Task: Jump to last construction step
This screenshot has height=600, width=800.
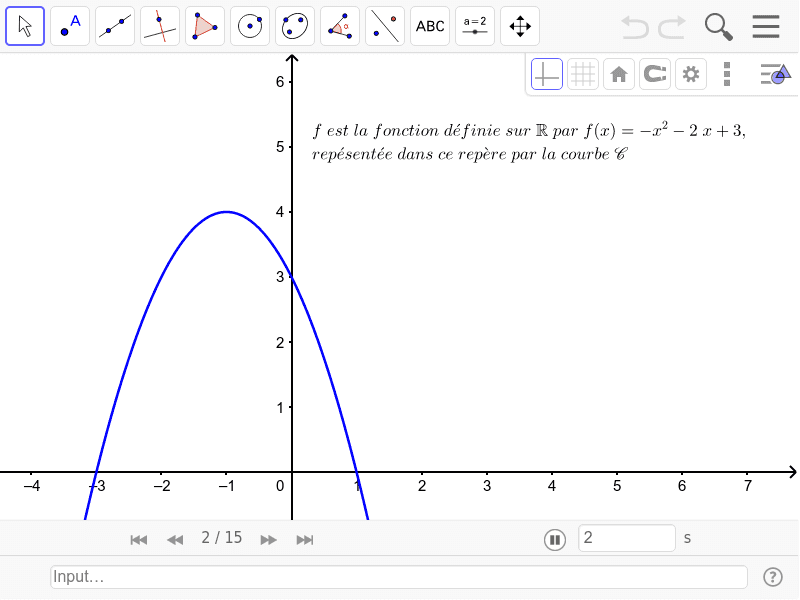Action: [x=305, y=540]
